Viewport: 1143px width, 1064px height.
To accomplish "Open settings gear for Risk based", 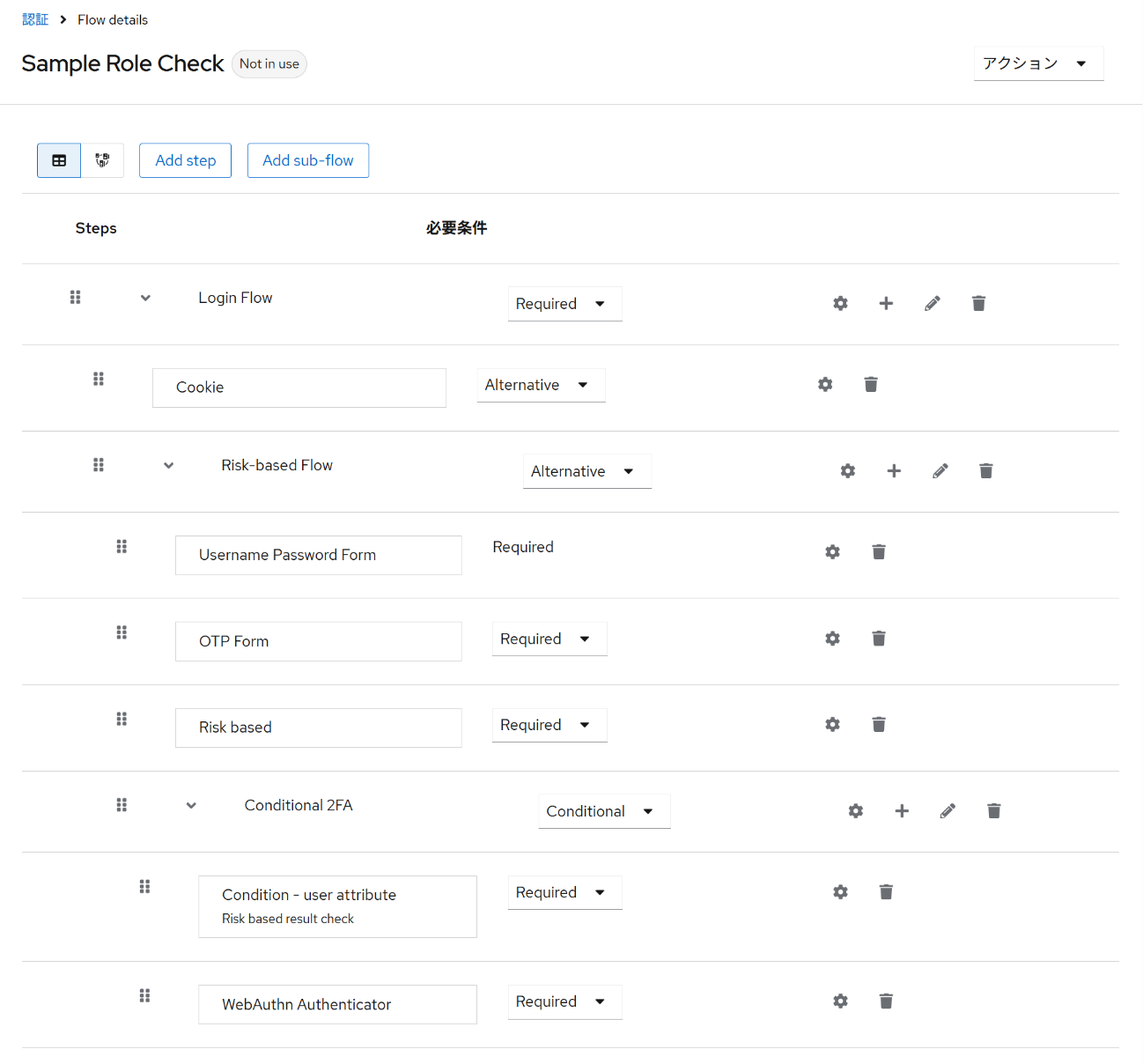I will click(x=832, y=724).
